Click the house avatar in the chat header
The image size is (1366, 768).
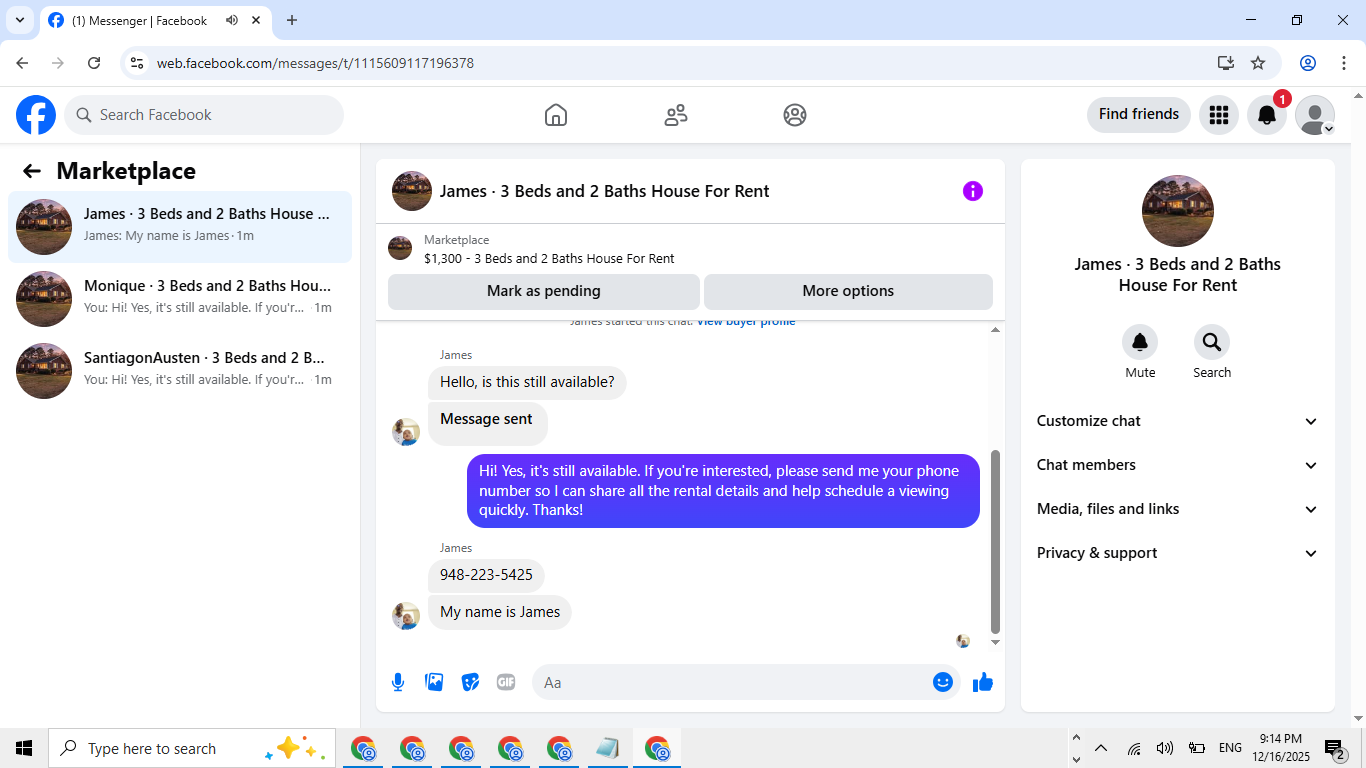click(412, 191)
